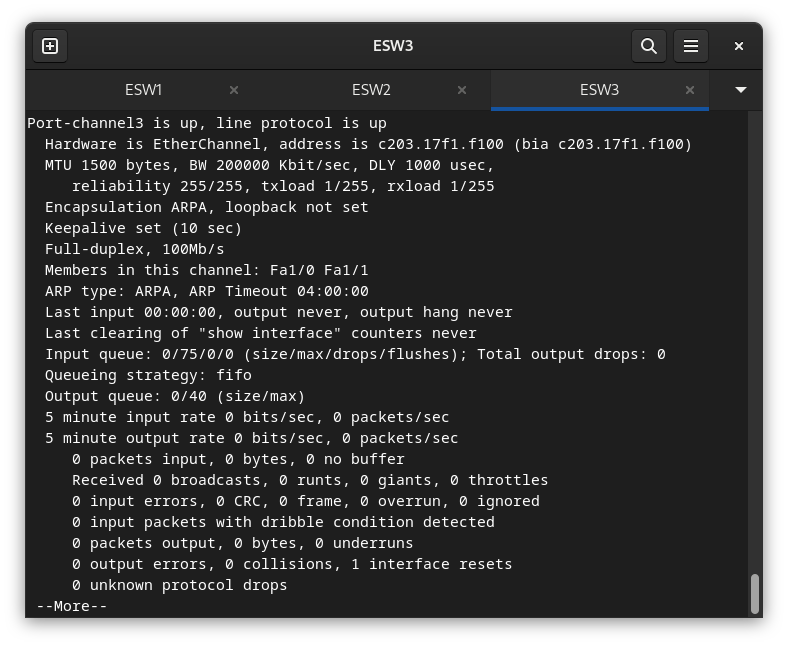Open the hamburger main menu

click(691, 46)
